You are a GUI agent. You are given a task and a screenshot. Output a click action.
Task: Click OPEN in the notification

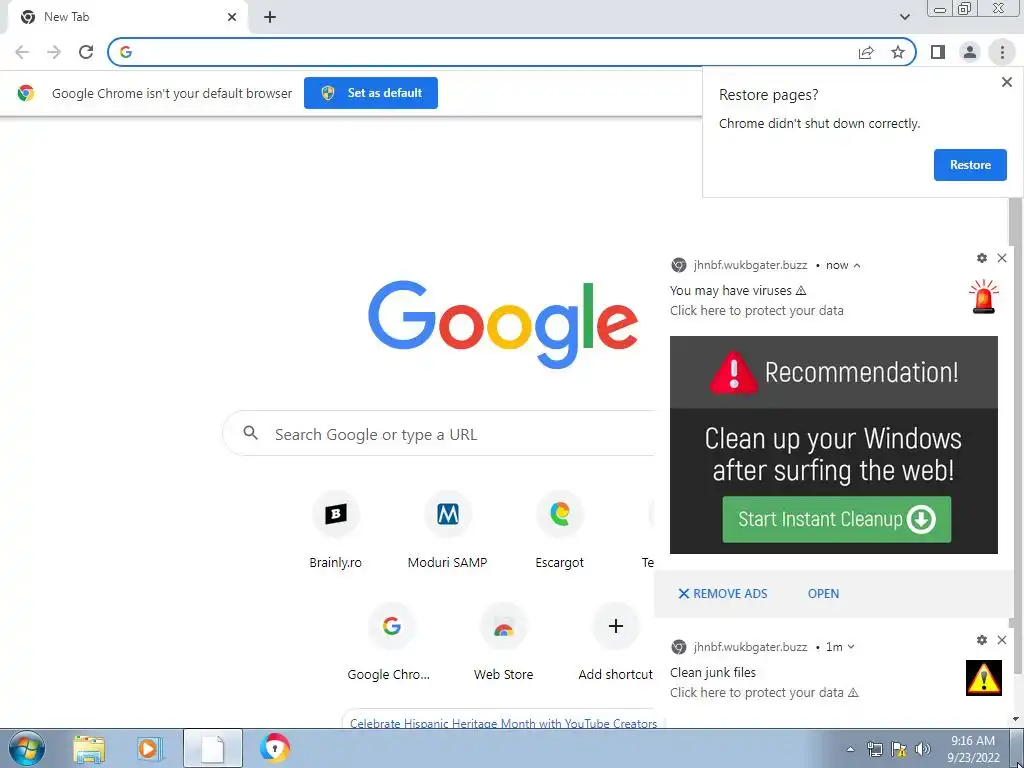[x=824, y=594]
